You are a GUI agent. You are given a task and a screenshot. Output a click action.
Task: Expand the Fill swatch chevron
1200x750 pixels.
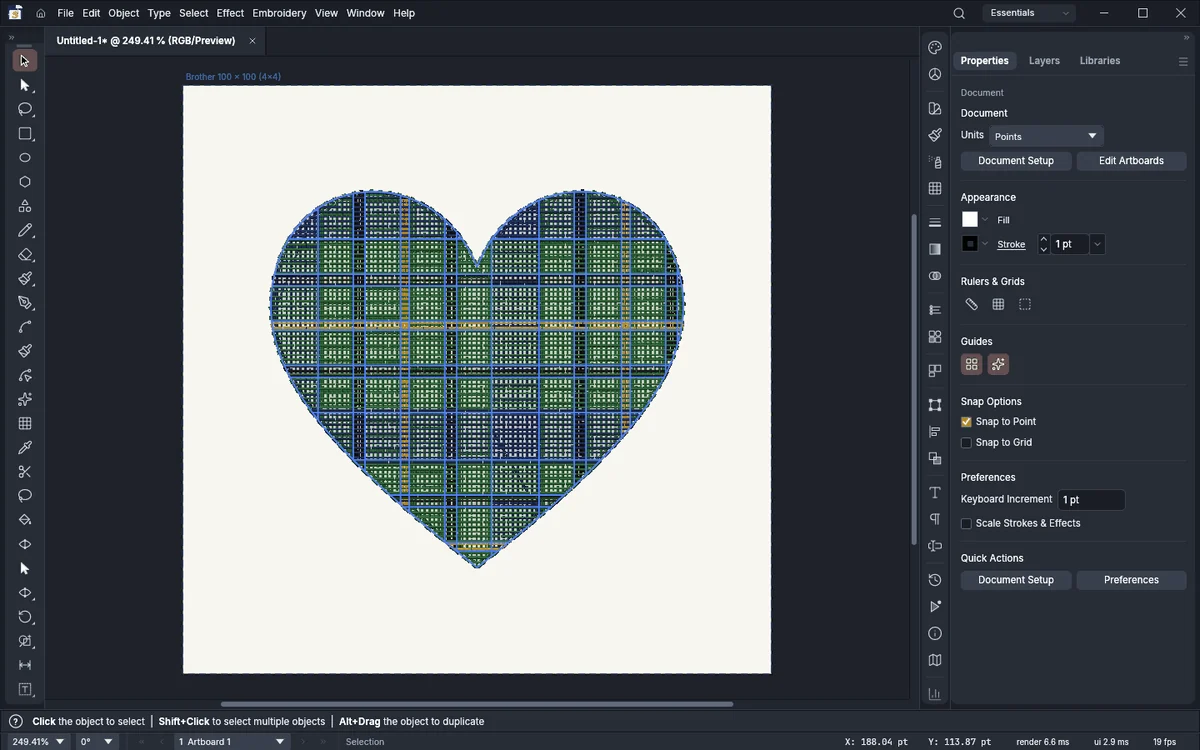tap(985, 220)
